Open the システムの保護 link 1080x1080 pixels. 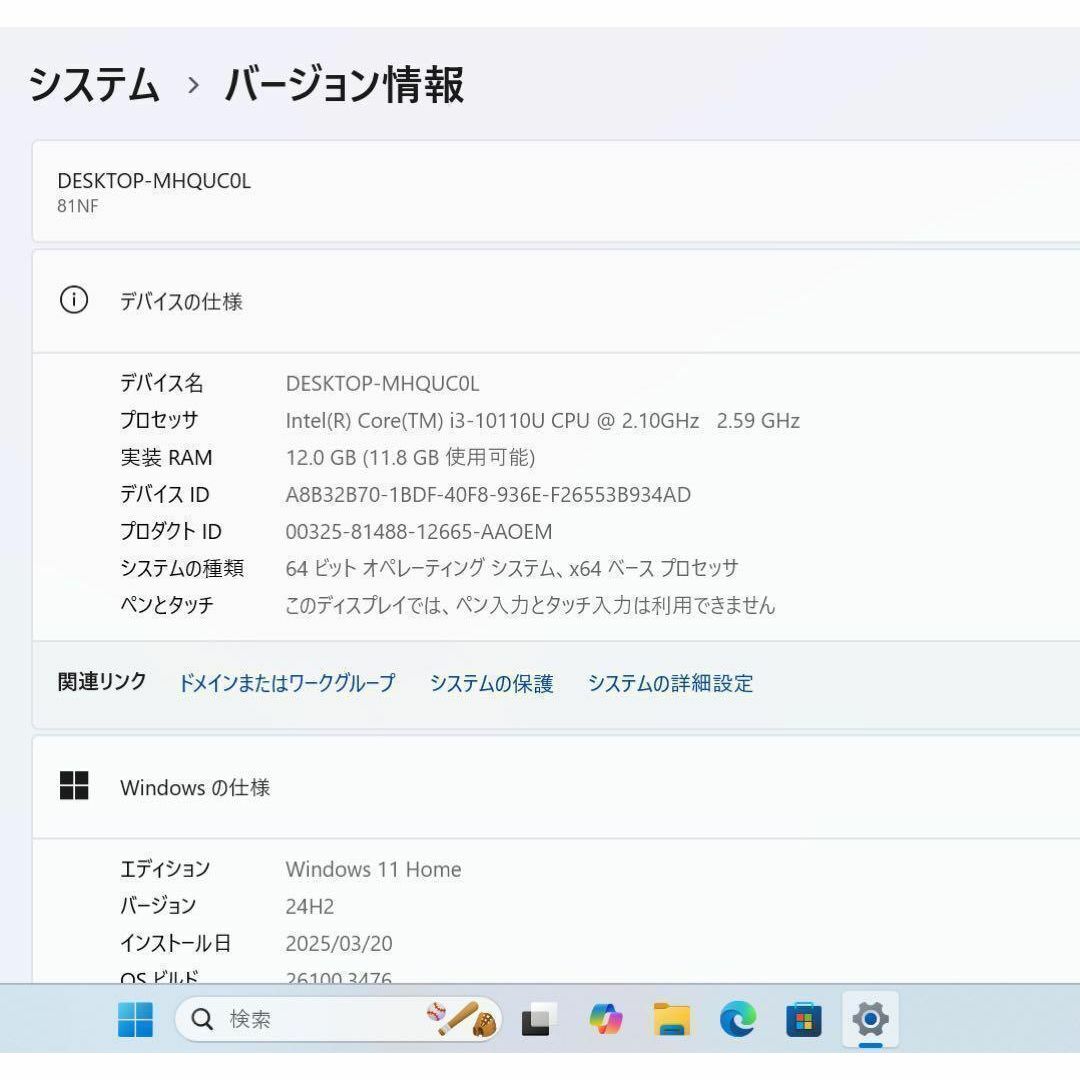pyautogui.click(x=492, y=683)
